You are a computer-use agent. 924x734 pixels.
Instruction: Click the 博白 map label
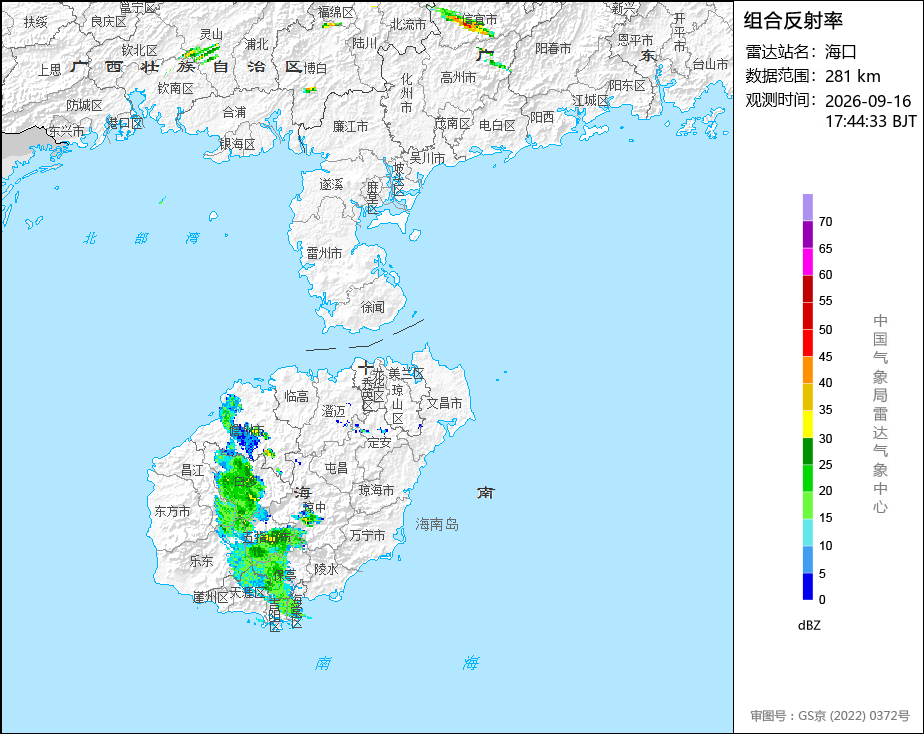[x=315, y=68]
